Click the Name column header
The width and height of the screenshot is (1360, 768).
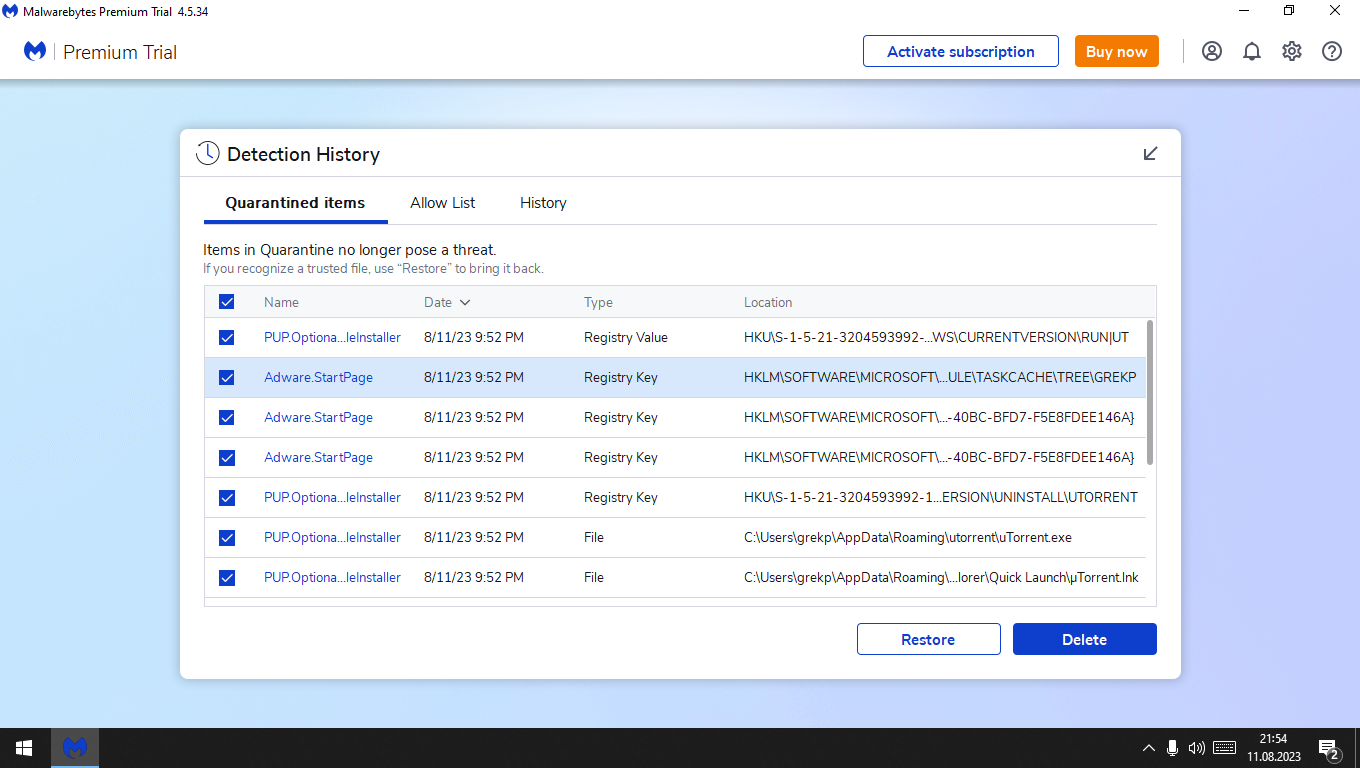click(x=281, y=302)
